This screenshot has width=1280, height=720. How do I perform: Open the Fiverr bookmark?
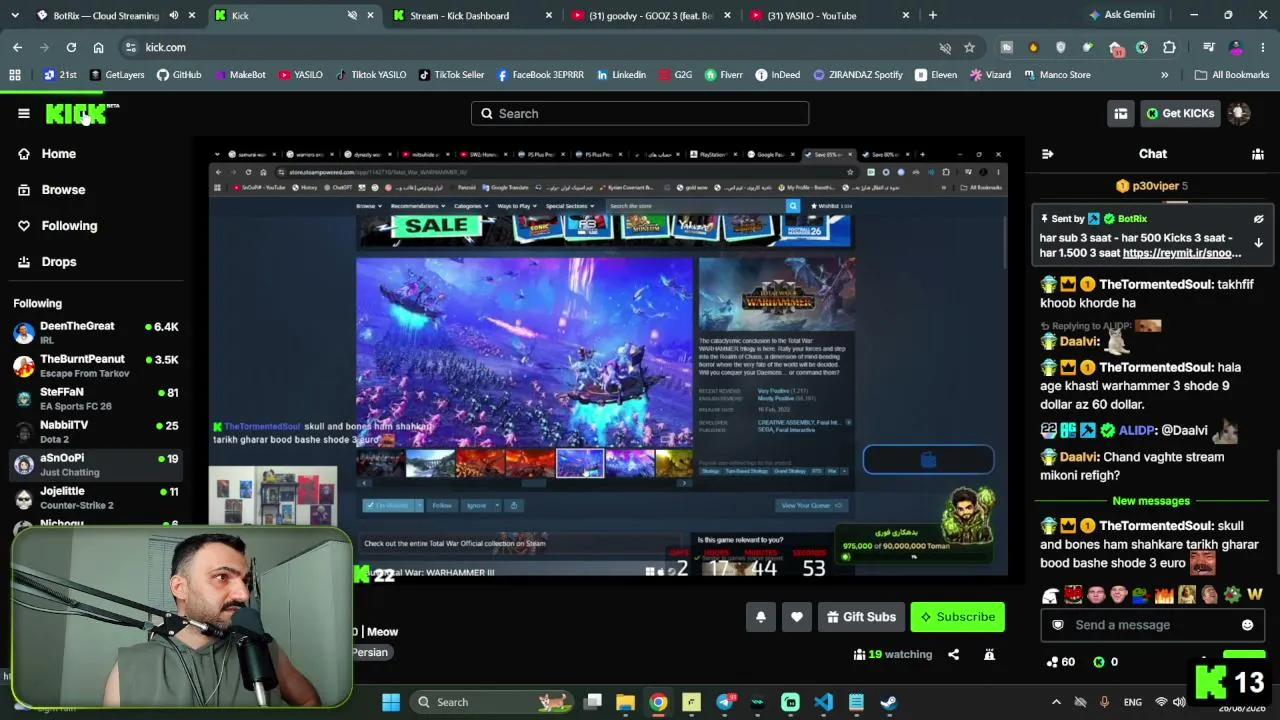click(x=724, y=75)
